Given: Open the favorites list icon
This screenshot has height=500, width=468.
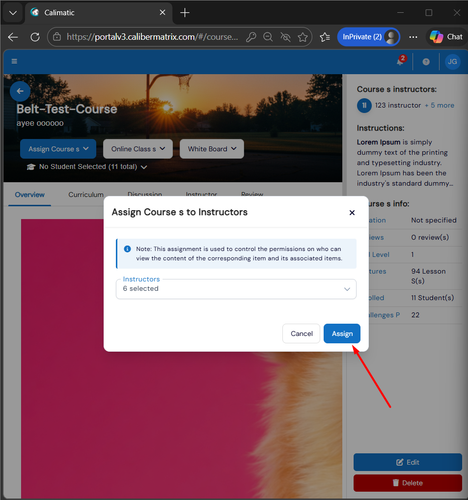Looking at the screenshot, I should pyautogui.click(x=325, y=37).
